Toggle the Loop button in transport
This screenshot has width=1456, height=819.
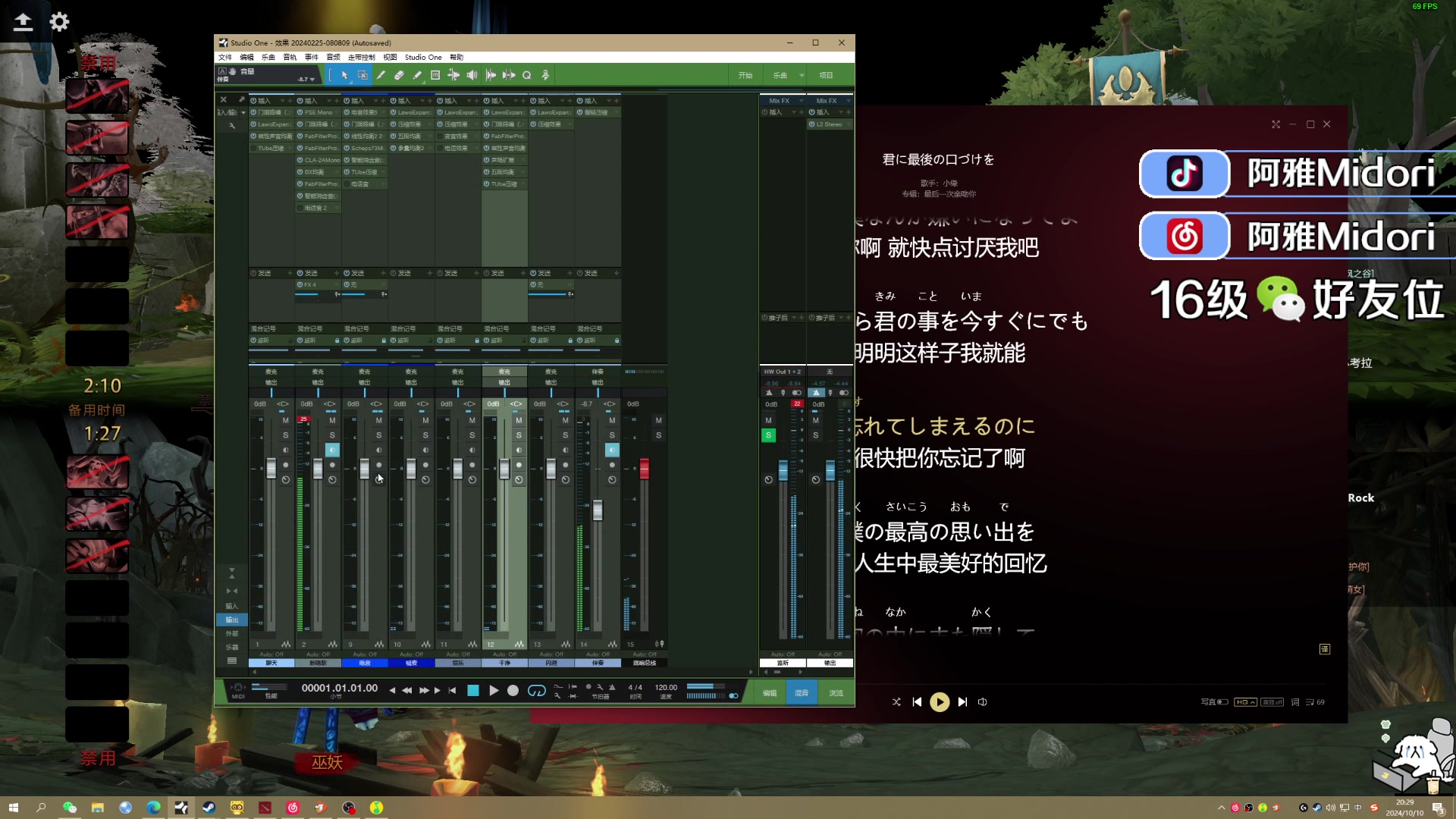click(x=536, y=690)
